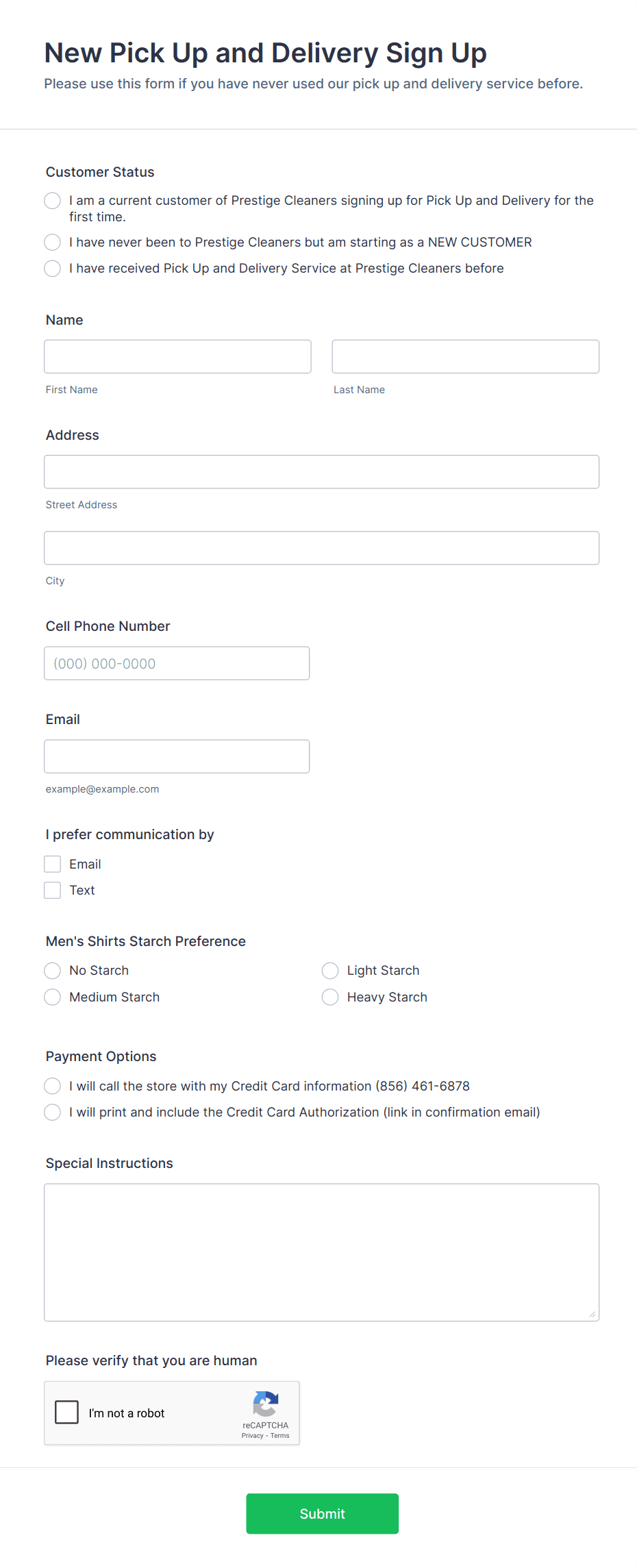Screen dimensions: 637x1568
Task: Enable Email communication preference
Action: tap(52, 864)
